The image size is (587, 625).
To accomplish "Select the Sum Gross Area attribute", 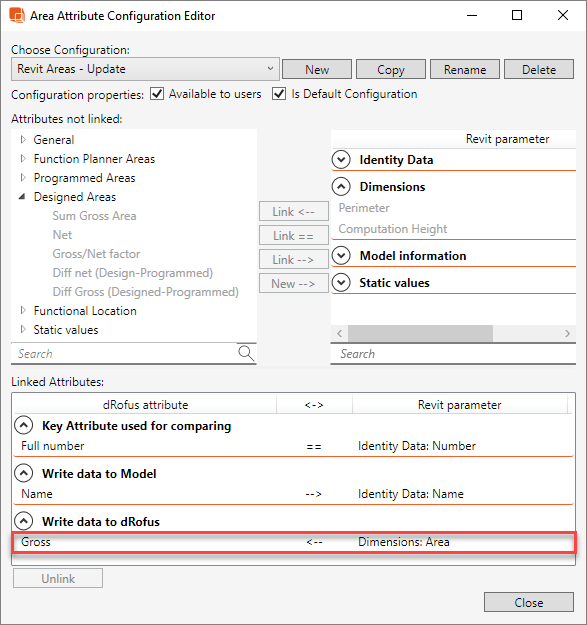I will click(94, 216).
